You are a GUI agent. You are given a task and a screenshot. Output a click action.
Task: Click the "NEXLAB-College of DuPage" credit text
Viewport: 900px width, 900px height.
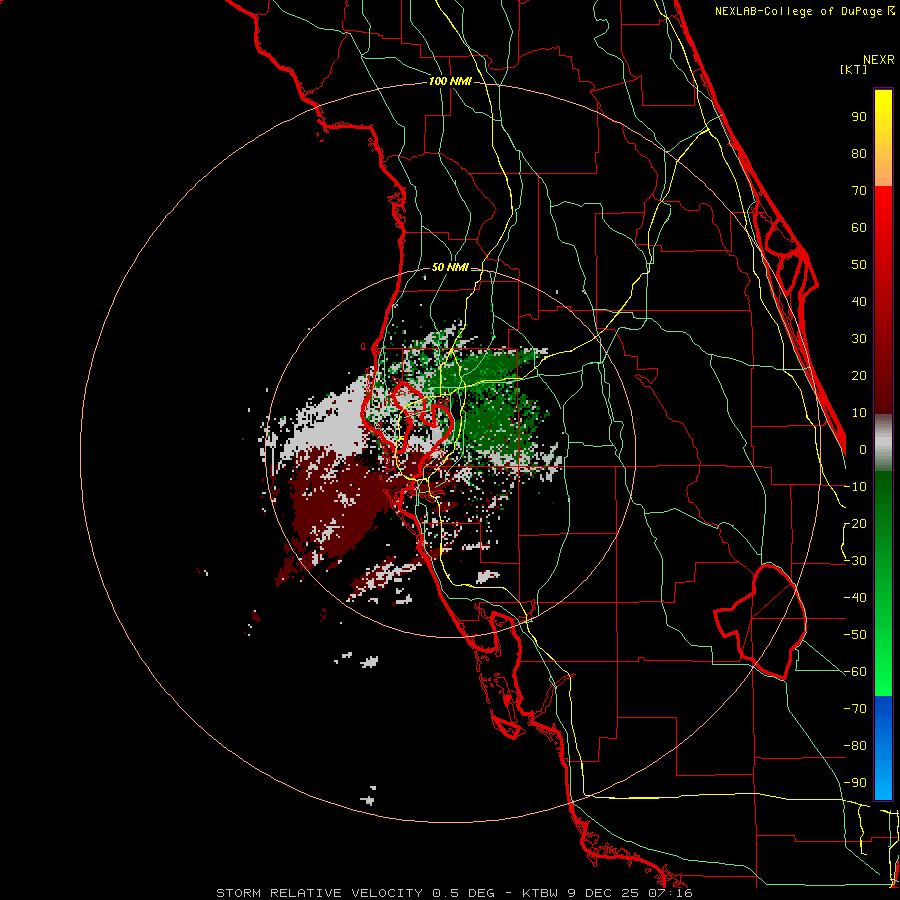tap(798, 11)
